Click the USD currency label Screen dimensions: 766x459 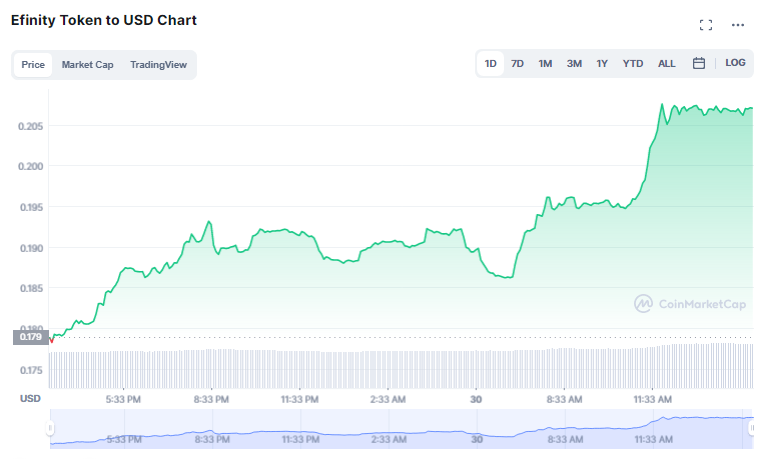tap(30, 398)
